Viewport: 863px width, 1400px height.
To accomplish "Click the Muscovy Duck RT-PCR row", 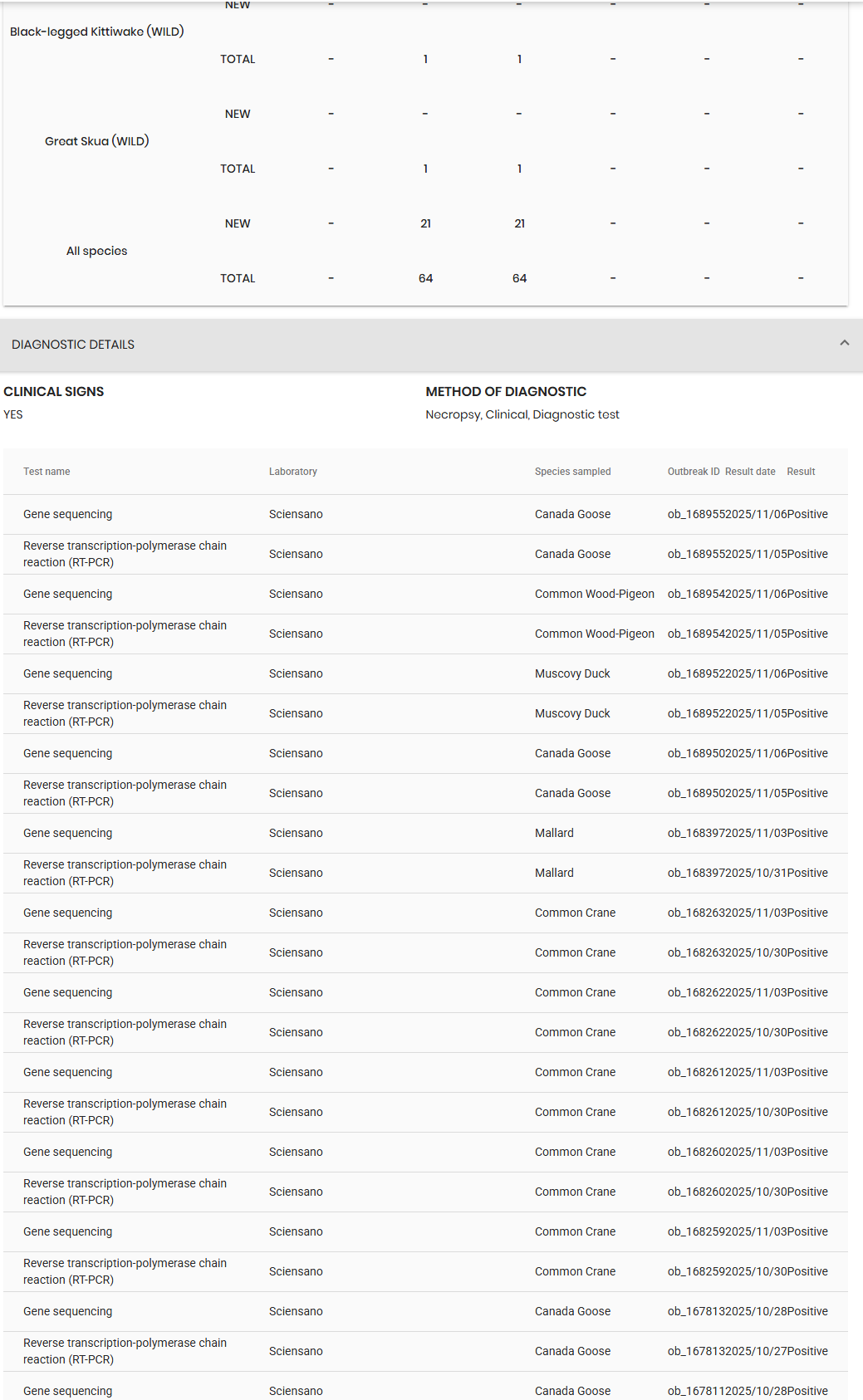I will 425,714.
